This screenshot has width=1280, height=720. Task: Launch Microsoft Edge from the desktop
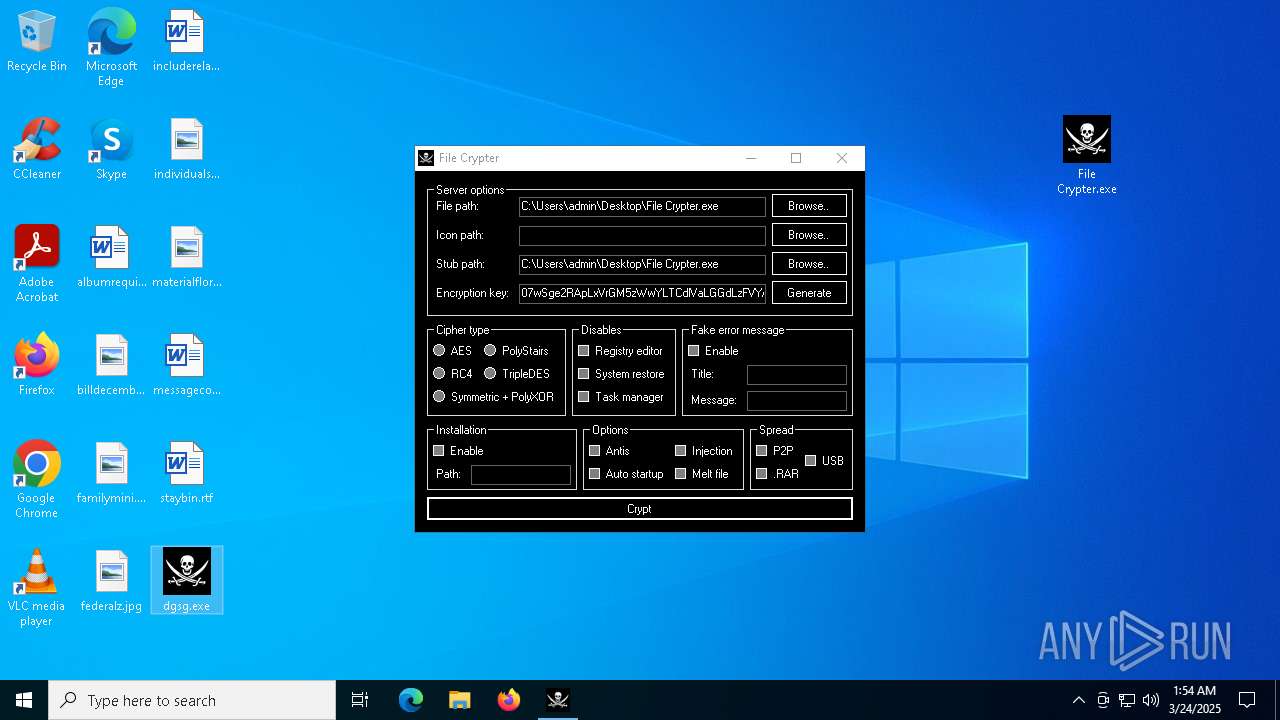(111, 48)
